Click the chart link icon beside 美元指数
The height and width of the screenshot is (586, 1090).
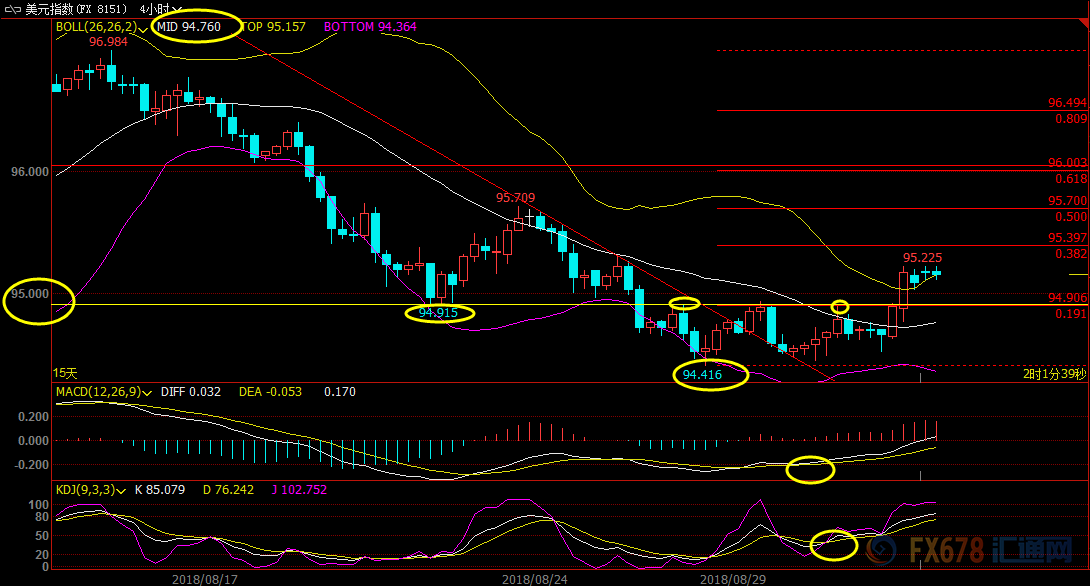pyautogui.click(x=13, y=10)
